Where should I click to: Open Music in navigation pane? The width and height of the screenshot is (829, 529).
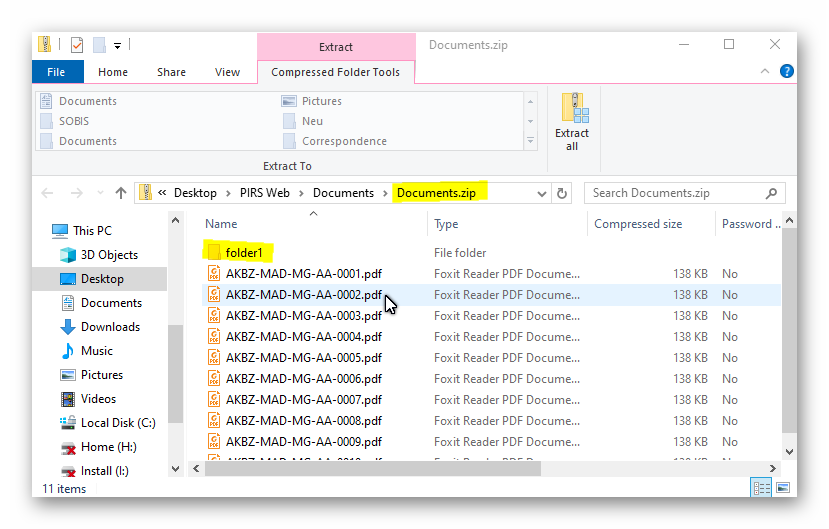[86, 351]
